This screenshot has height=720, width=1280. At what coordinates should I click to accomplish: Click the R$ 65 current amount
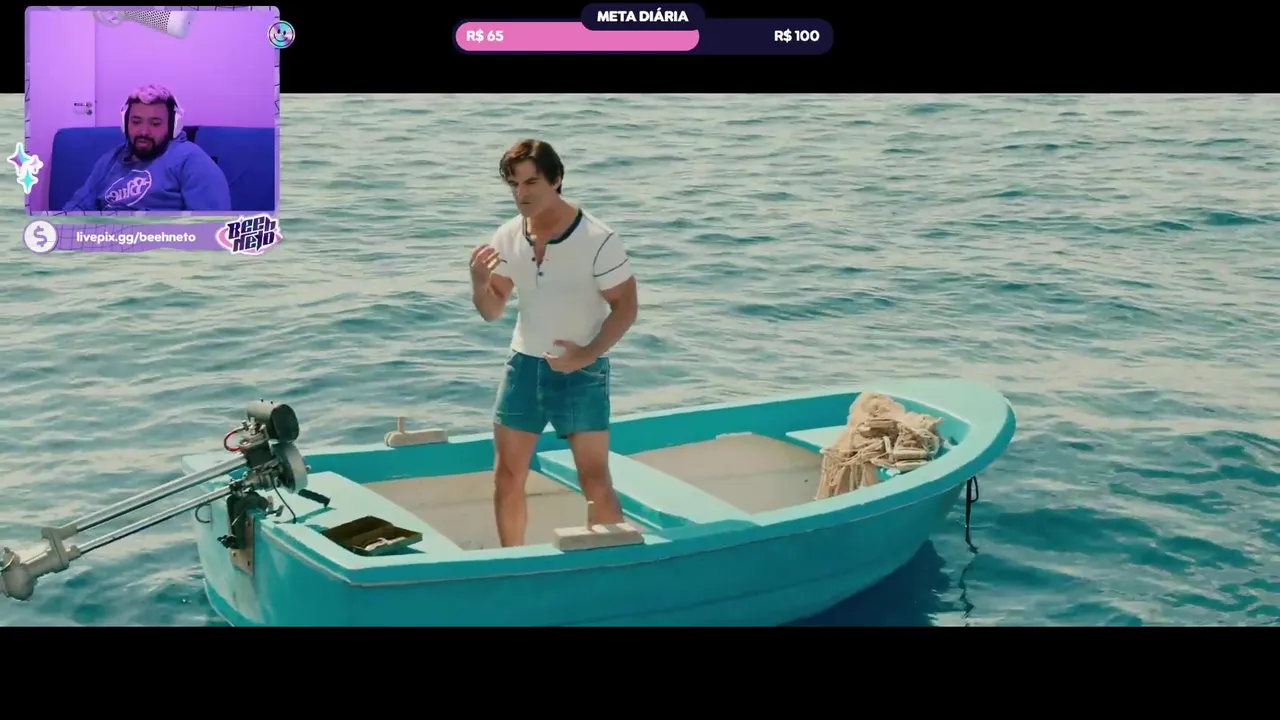485,36
